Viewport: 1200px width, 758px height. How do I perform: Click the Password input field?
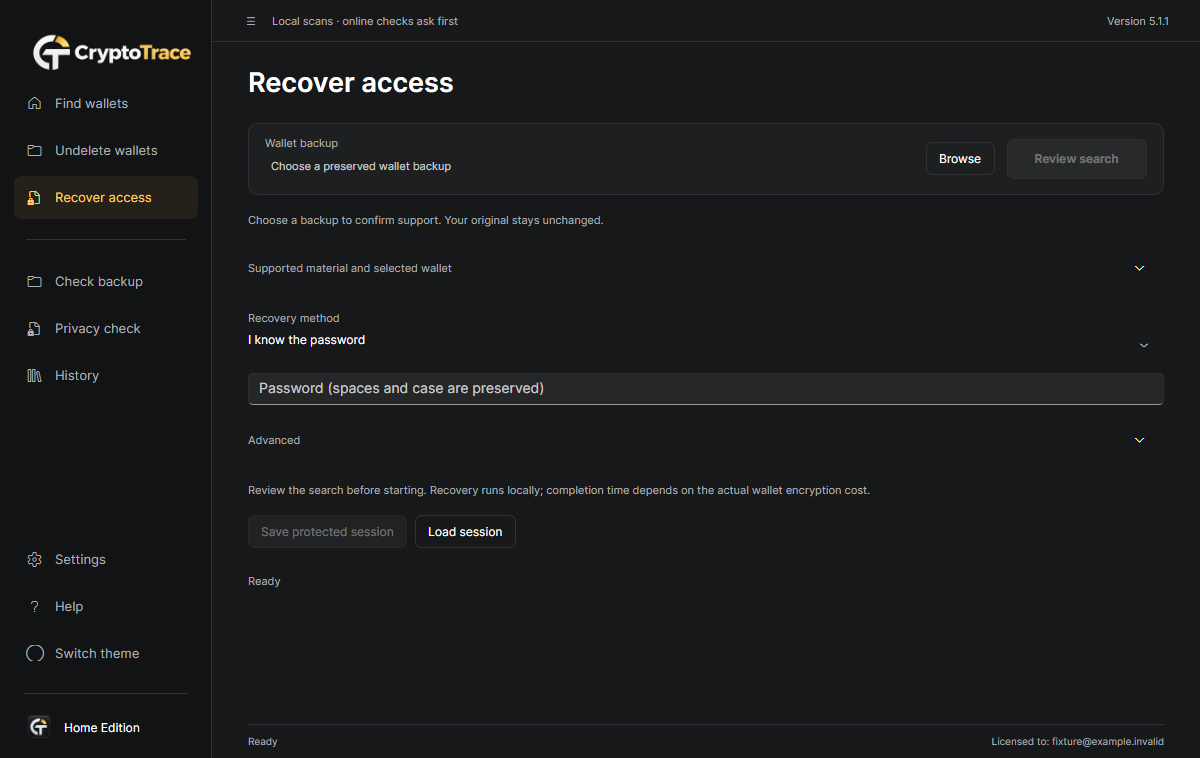[706, 389]
